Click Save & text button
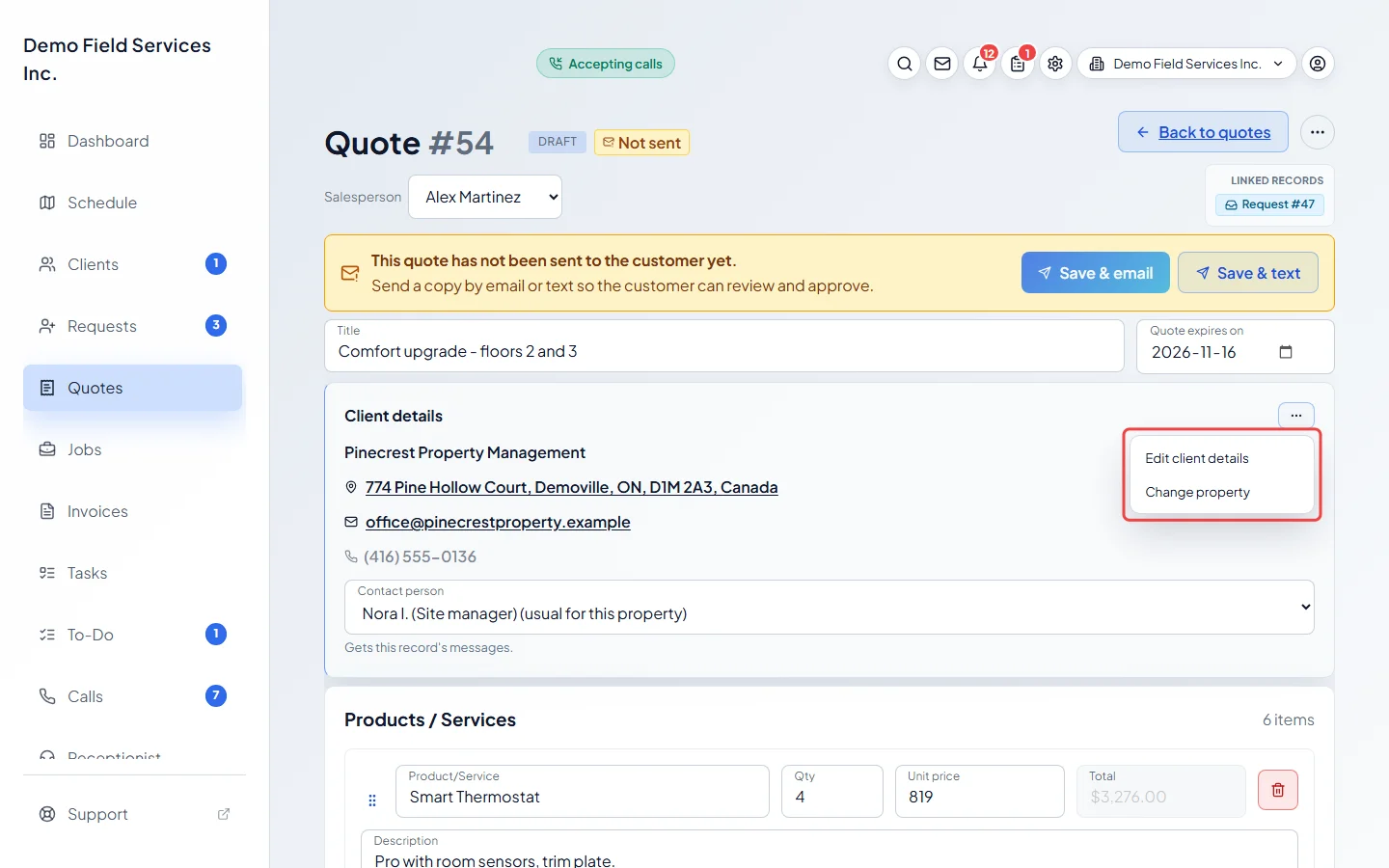 pyautogui.click(x=1248, y=273)
